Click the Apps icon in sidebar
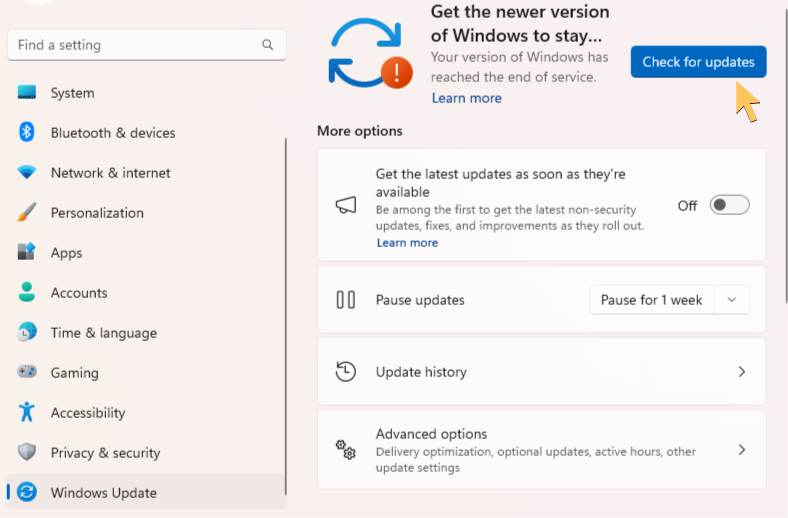 click(27, 252)
